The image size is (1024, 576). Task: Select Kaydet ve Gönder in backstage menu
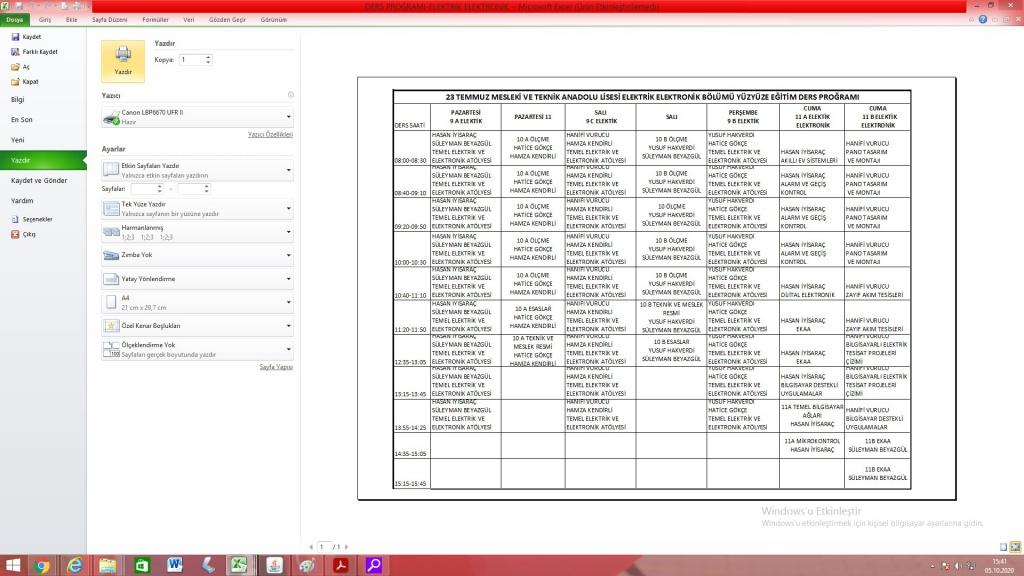(39, 180)
